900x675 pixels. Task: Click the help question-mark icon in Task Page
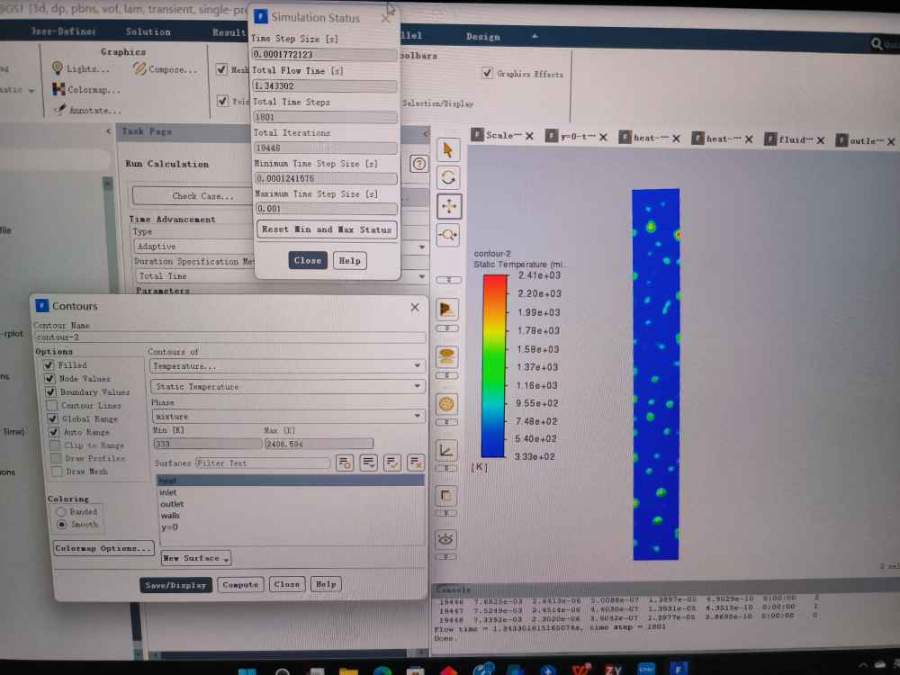[419, 164]
